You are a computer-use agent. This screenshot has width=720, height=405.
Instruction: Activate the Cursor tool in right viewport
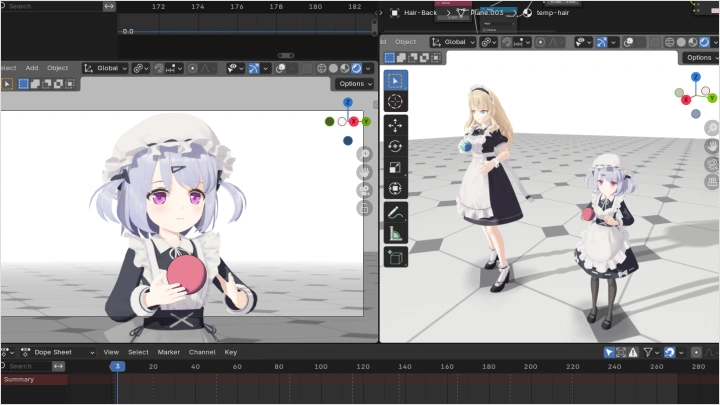coord(395,101)
